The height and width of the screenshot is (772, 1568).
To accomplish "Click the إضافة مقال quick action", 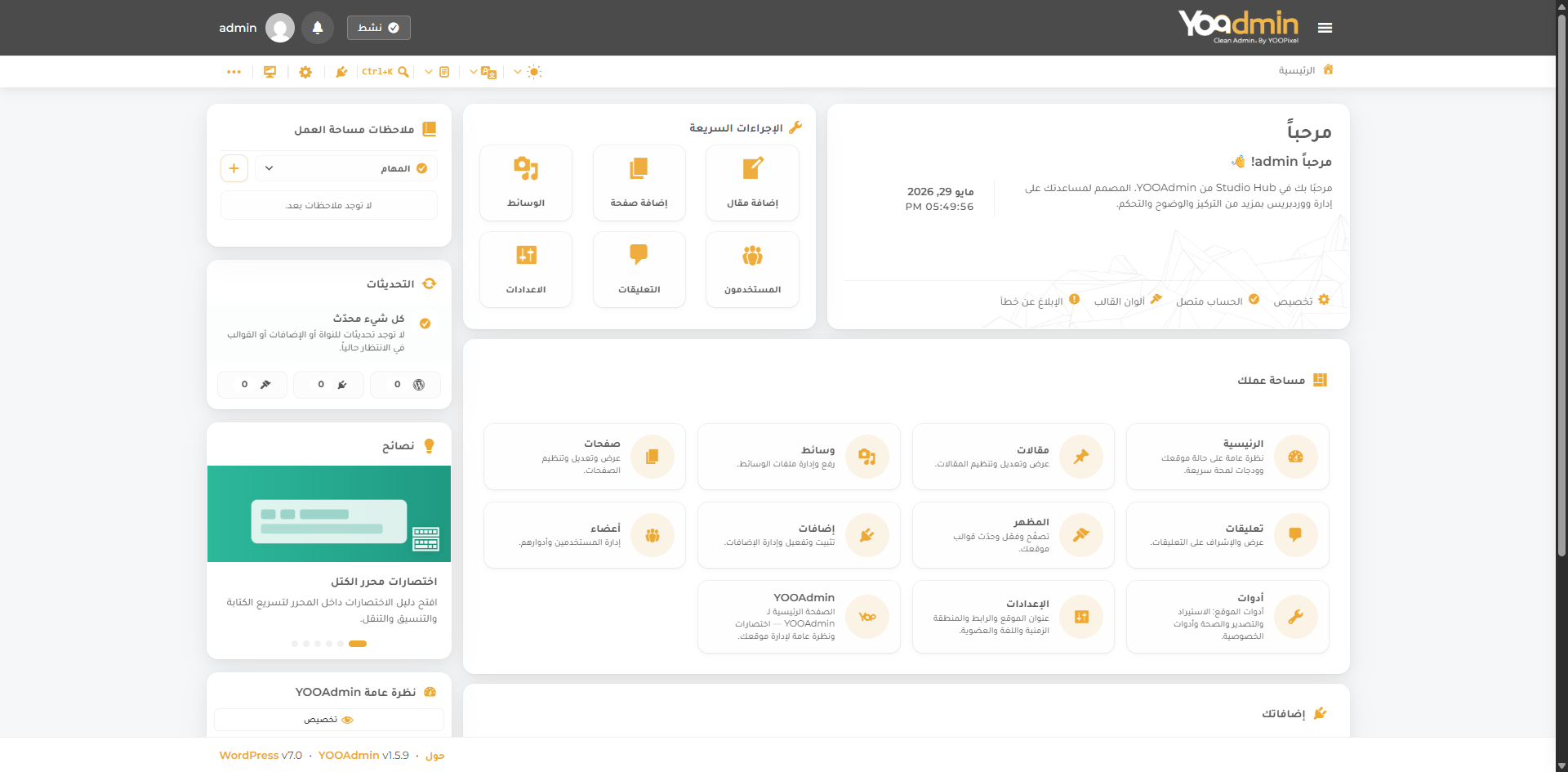I will pyautogui.click(x=752, y=183).
